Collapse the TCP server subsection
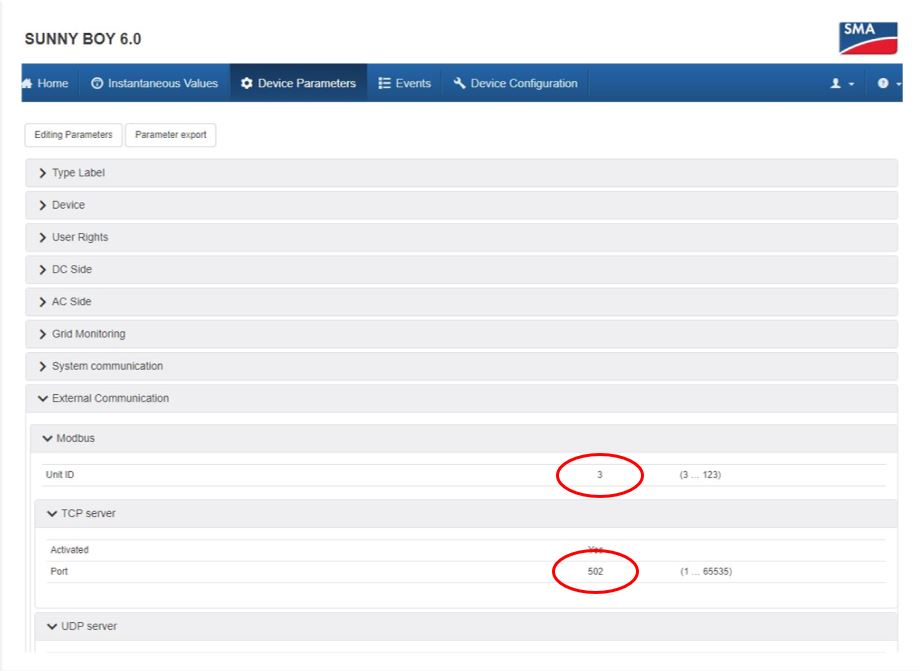 coord(466,514)
